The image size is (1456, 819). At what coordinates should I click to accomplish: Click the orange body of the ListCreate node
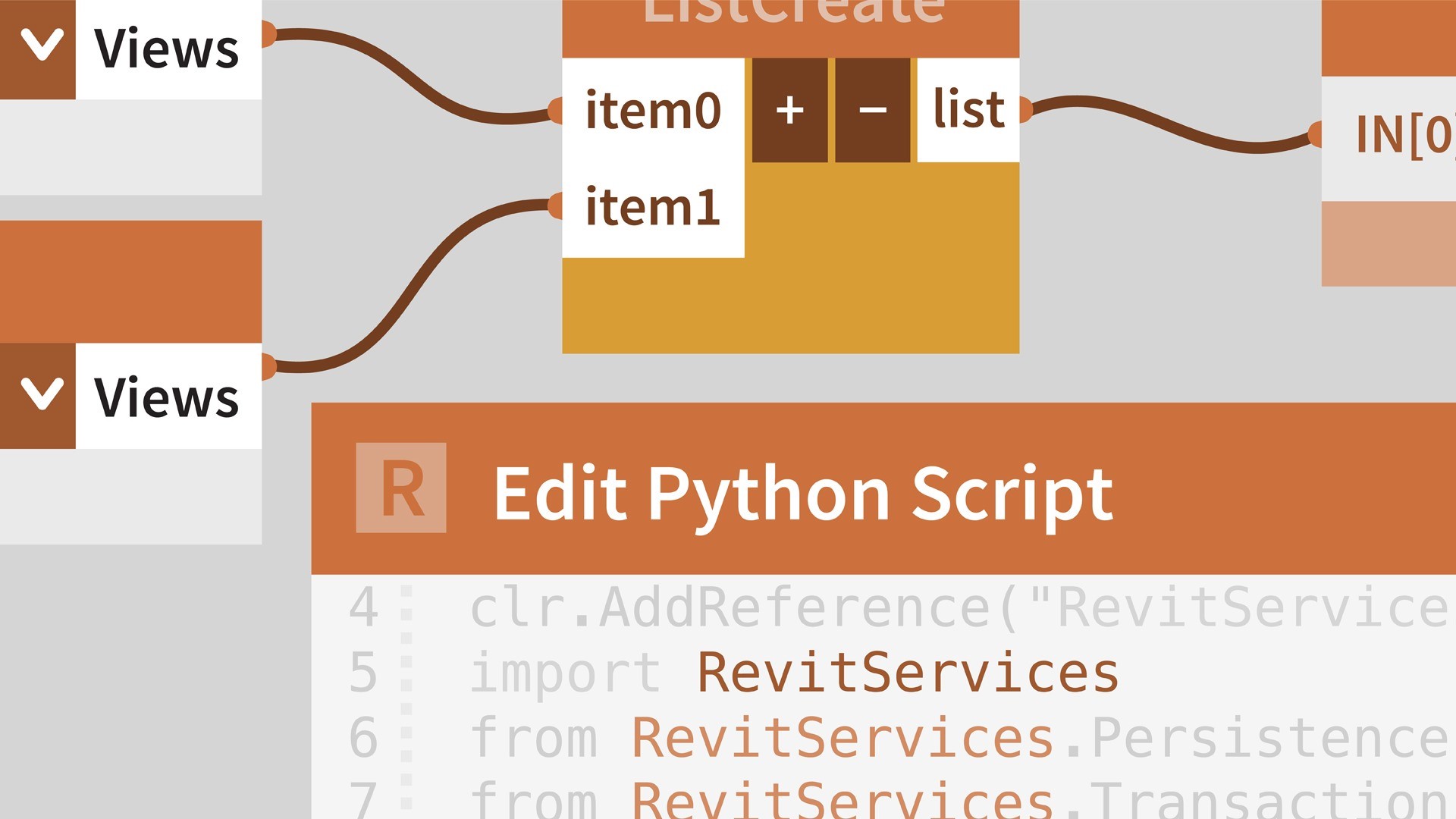[791, 306]
